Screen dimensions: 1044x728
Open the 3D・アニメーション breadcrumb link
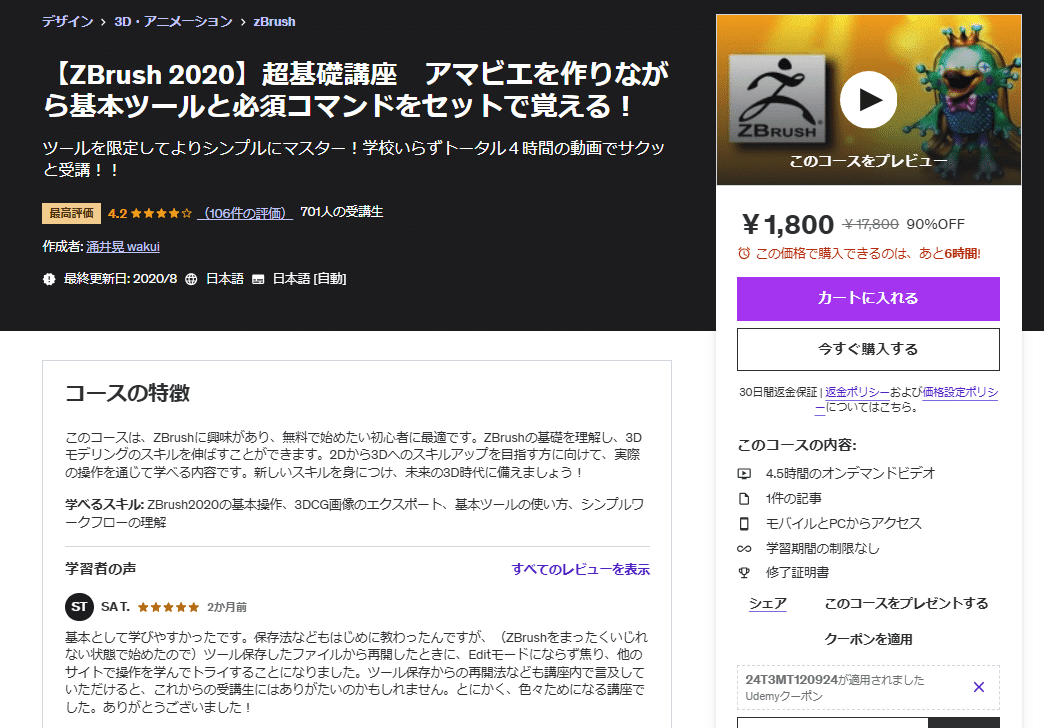(173, 21)
